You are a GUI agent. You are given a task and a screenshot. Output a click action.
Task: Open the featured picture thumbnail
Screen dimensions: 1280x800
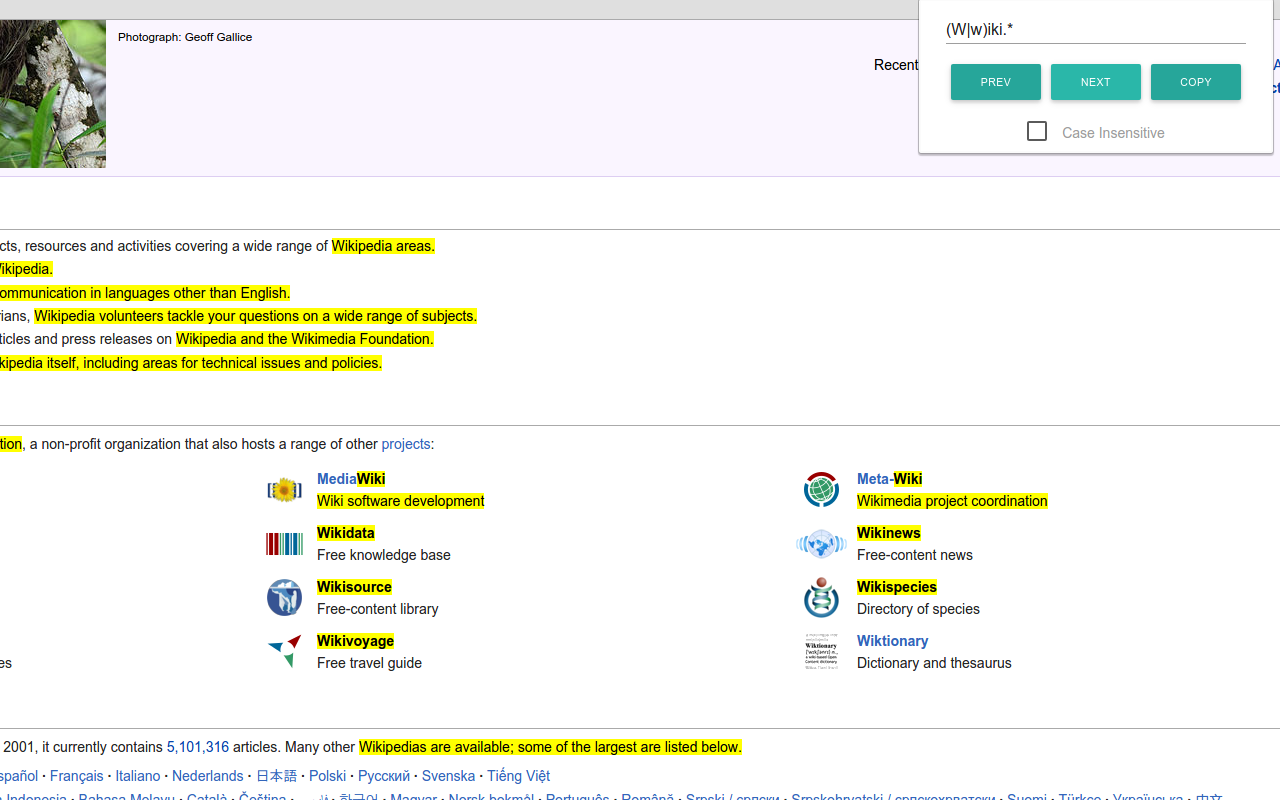52,94
